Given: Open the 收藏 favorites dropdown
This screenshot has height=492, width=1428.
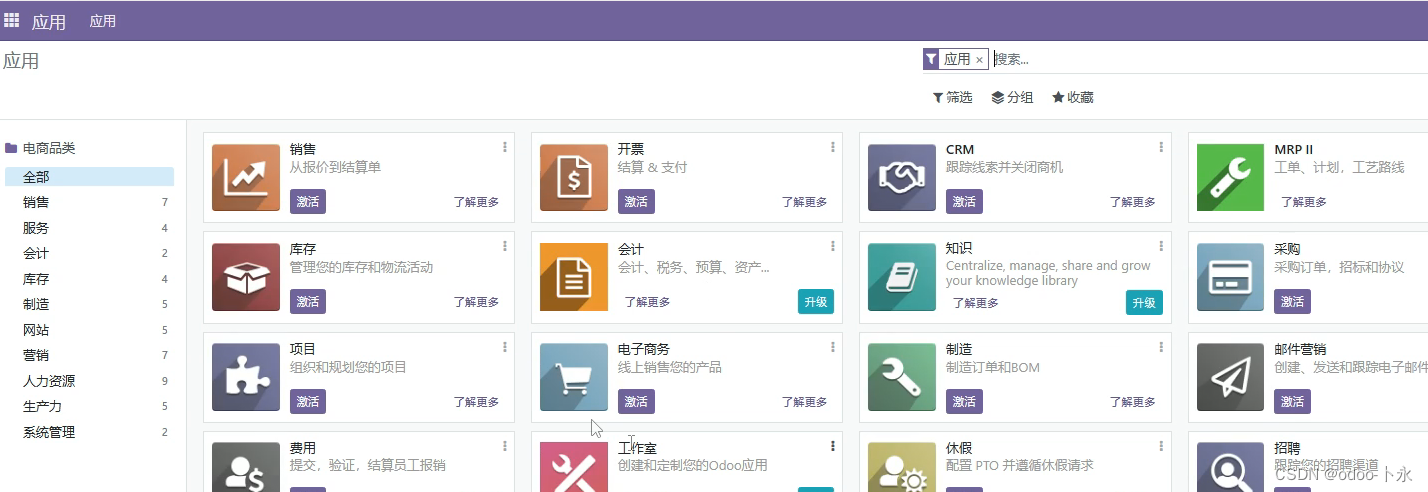Looking at the screenshot, I should (x=1072, y=97).
